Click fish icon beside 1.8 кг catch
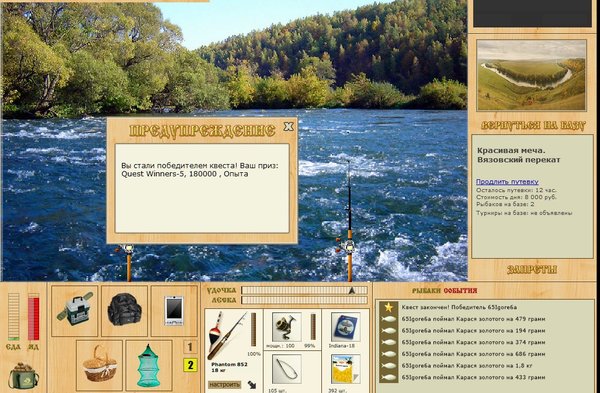600x393 pixels. (389, 365)
